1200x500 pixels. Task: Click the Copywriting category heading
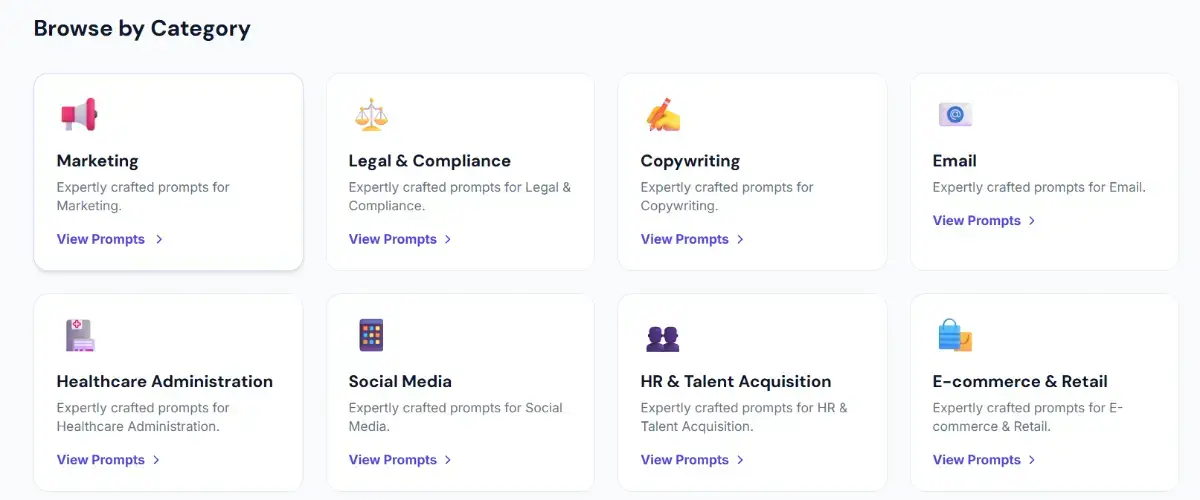[690, 161]
